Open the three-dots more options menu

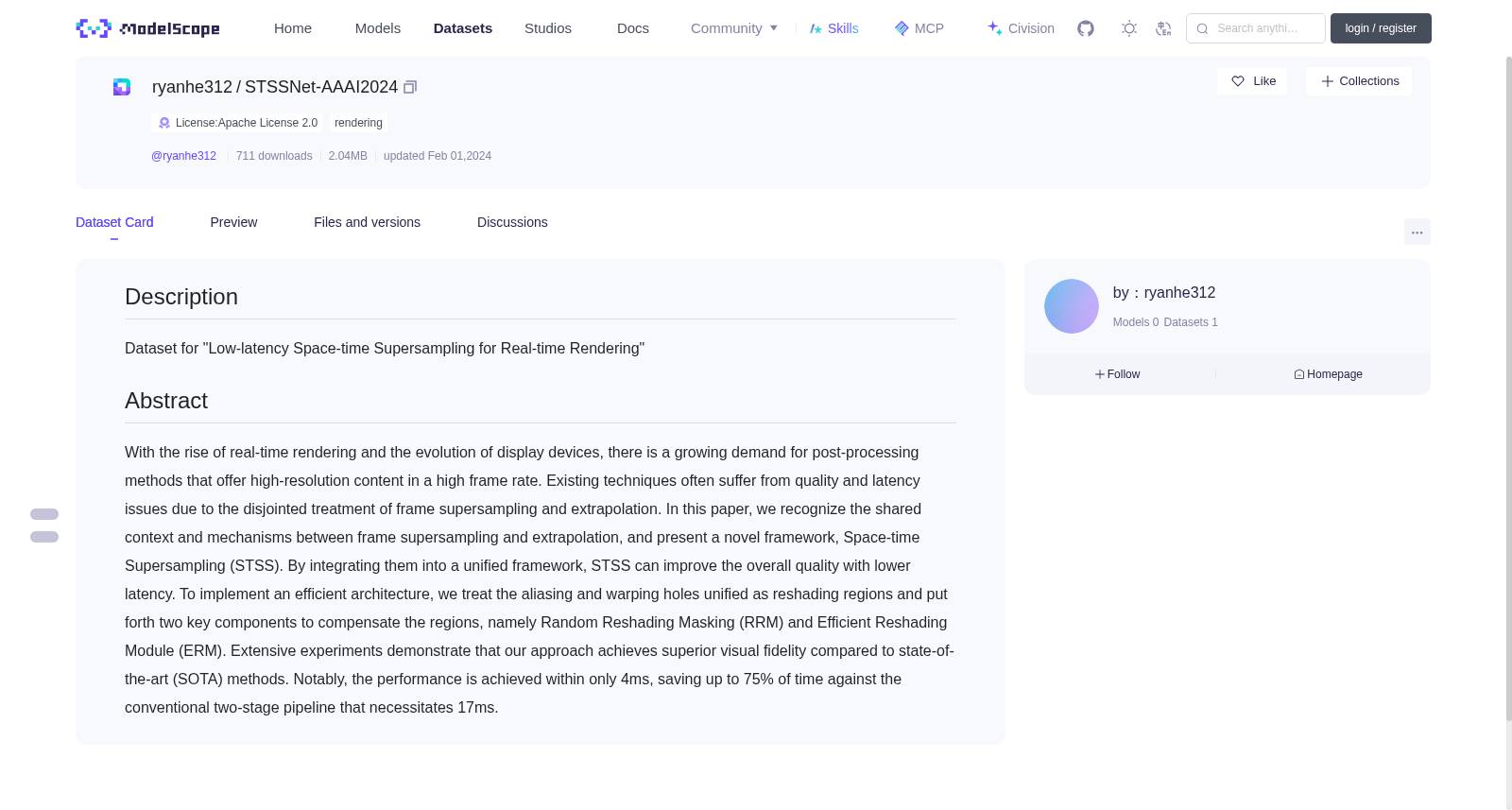pos(1417,232)
